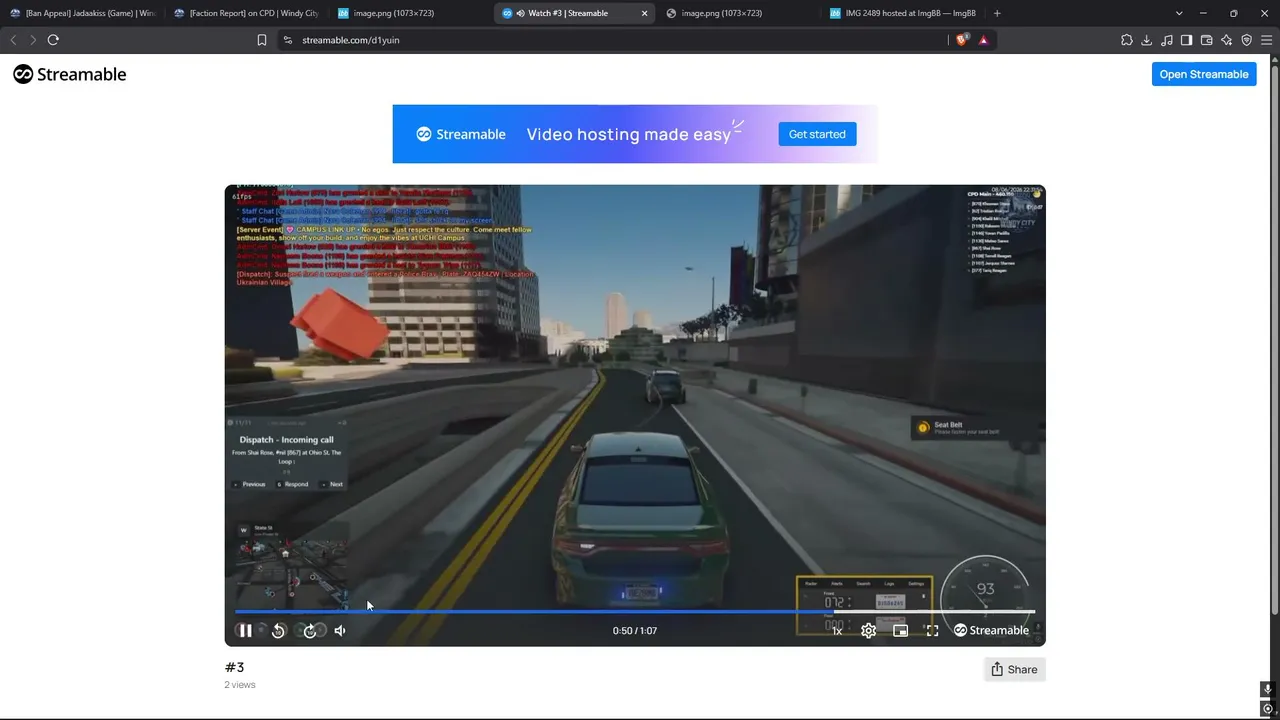Toggle picture-in-picture mode
This screenshot has width=1280, height=720.
pos(900,631)
